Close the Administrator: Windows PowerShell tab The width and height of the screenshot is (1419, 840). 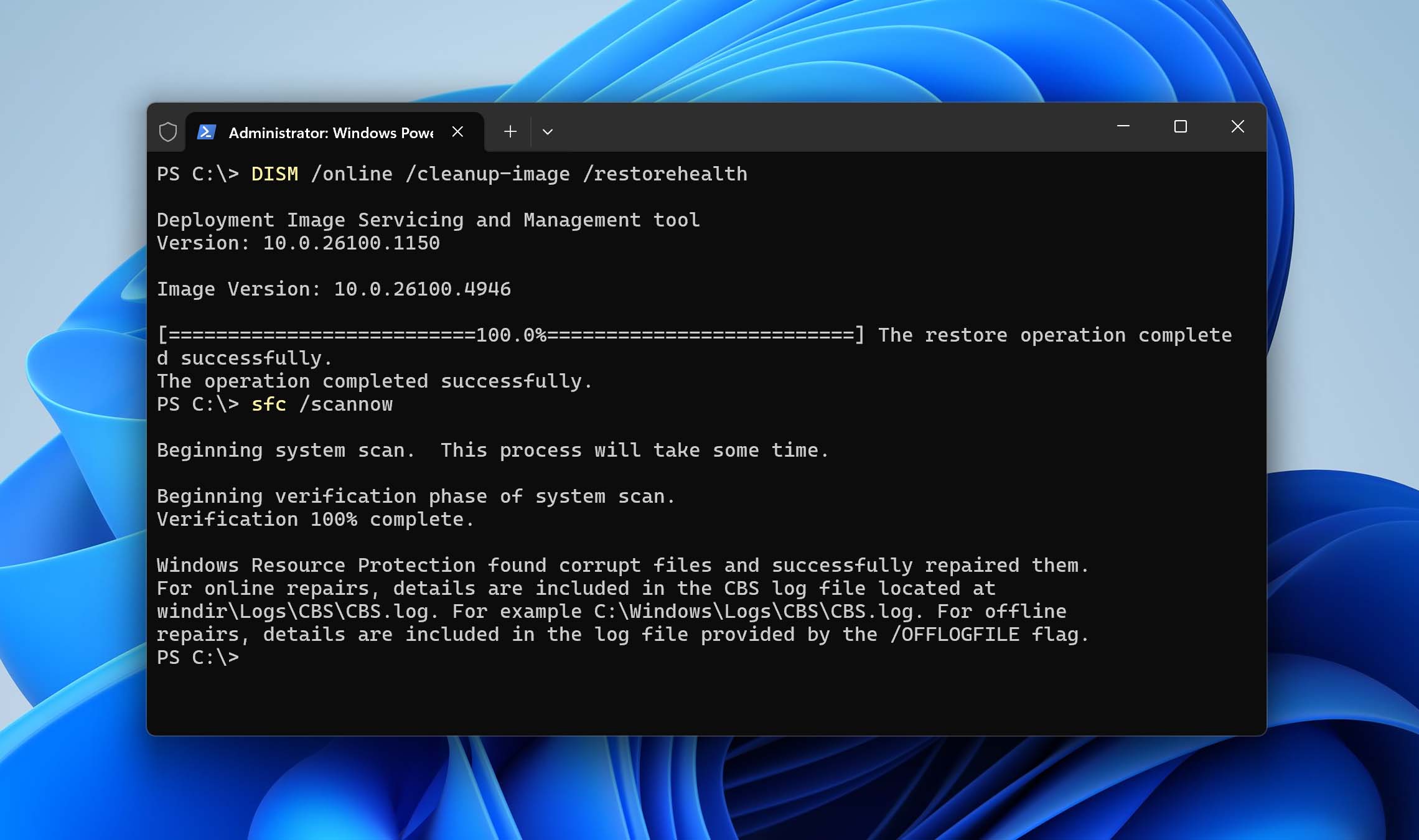click(457, 132)
